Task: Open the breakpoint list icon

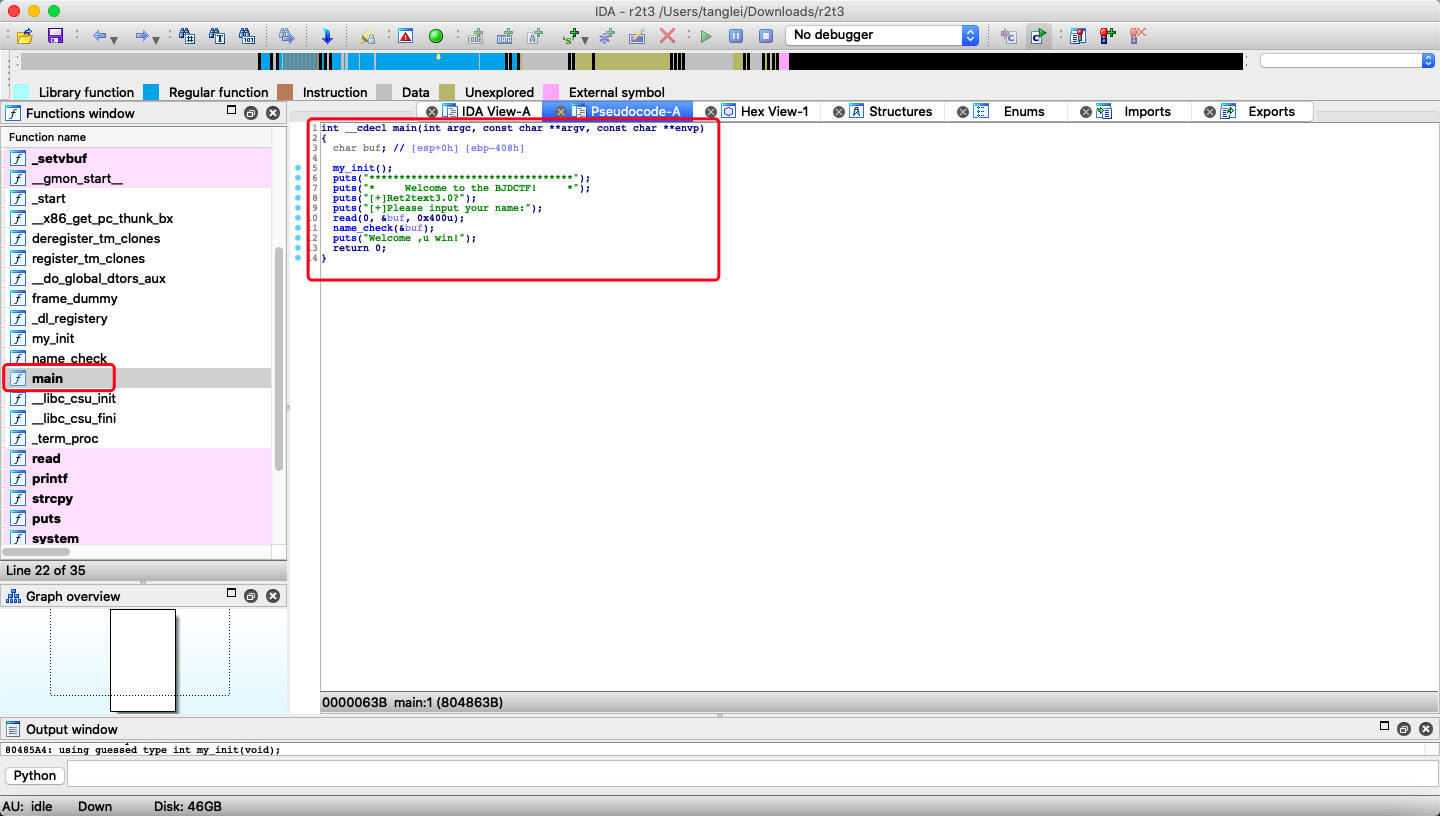Action: pyautogui.click(x=1077, y=36)
